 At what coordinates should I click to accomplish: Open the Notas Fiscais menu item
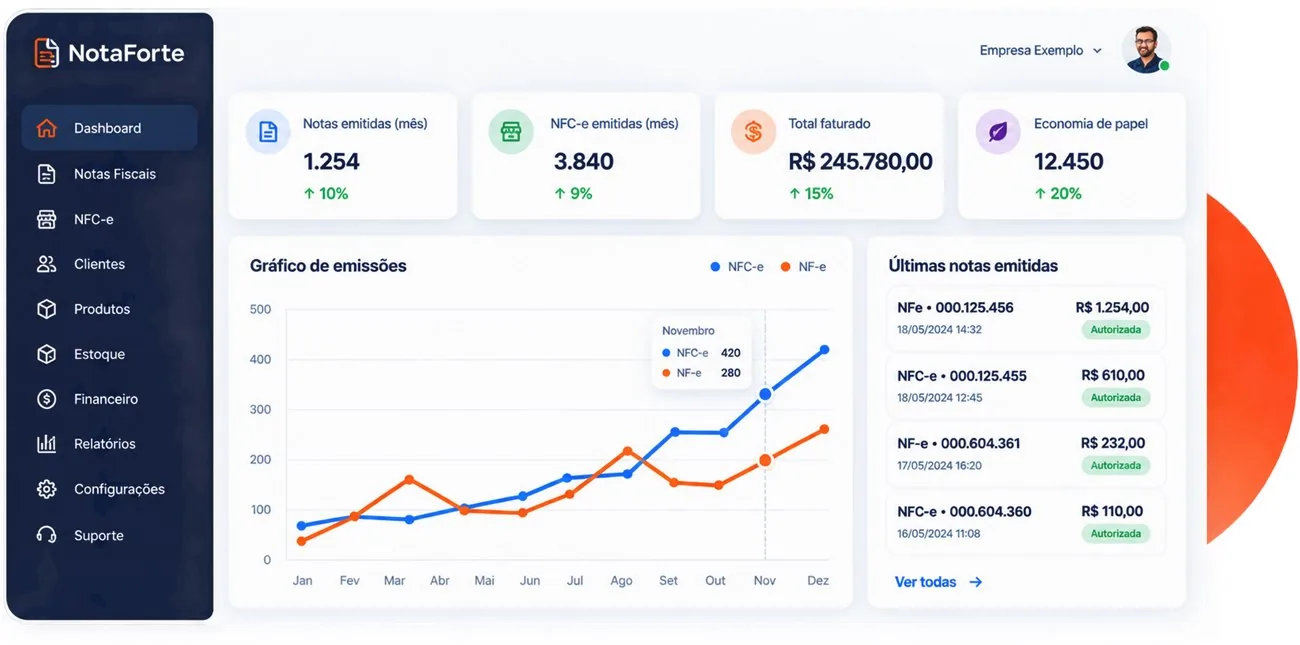tap(109, 174)
